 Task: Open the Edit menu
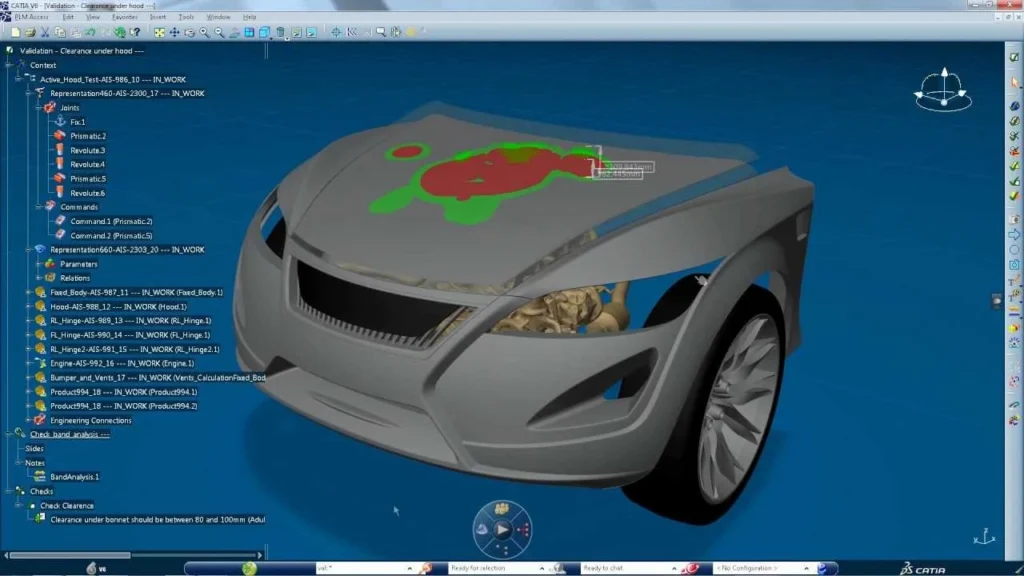tap(68, 17)
